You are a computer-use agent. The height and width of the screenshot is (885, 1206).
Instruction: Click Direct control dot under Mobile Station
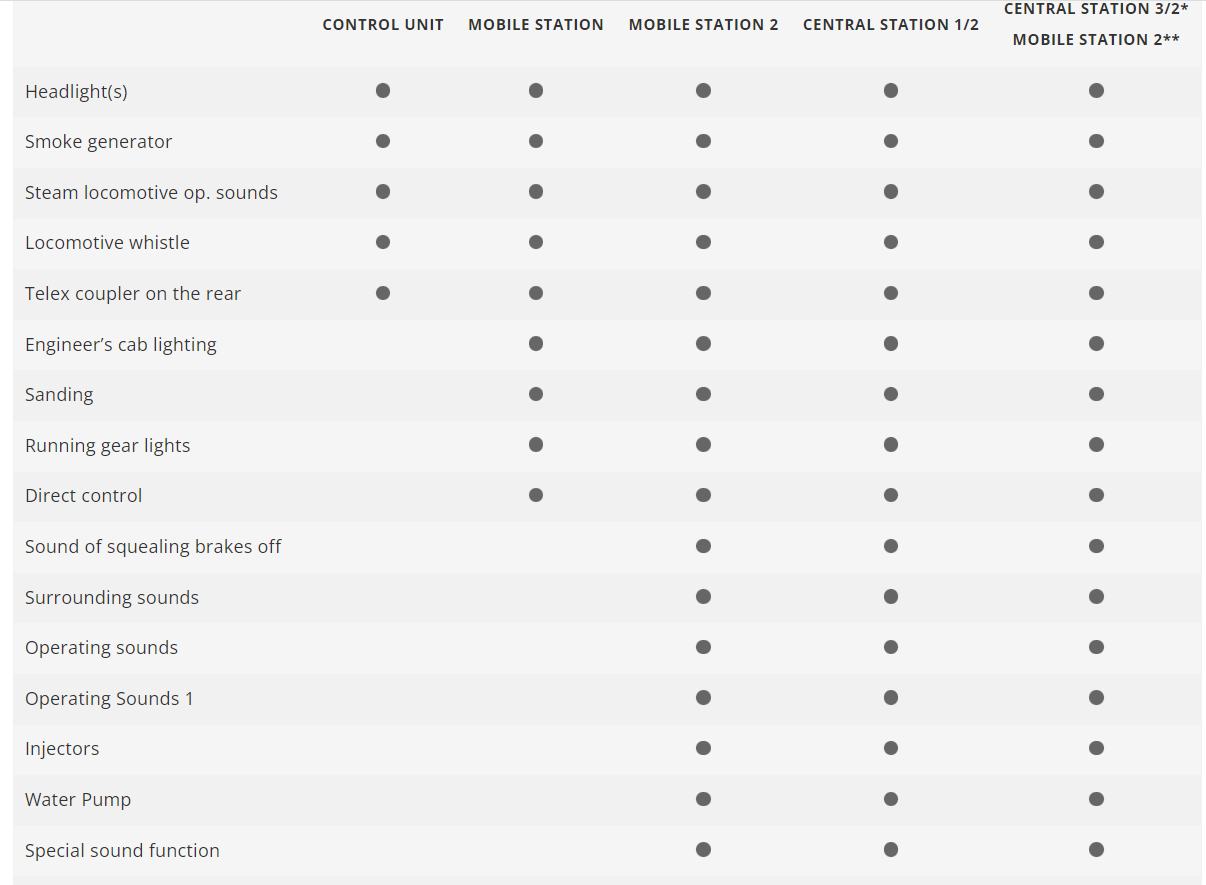pos(536,495)
